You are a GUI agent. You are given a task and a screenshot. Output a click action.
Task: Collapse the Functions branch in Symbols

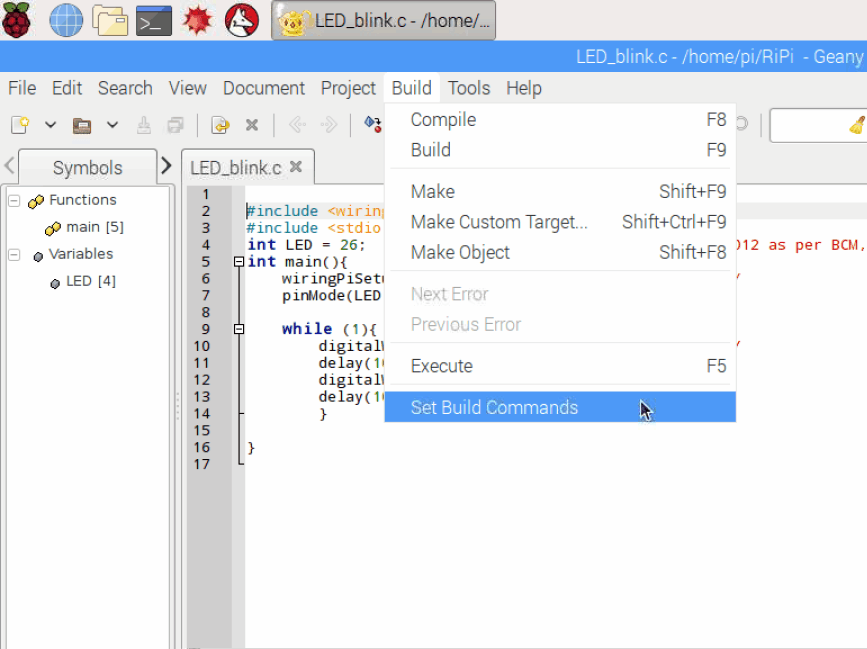tap(14, 199)
